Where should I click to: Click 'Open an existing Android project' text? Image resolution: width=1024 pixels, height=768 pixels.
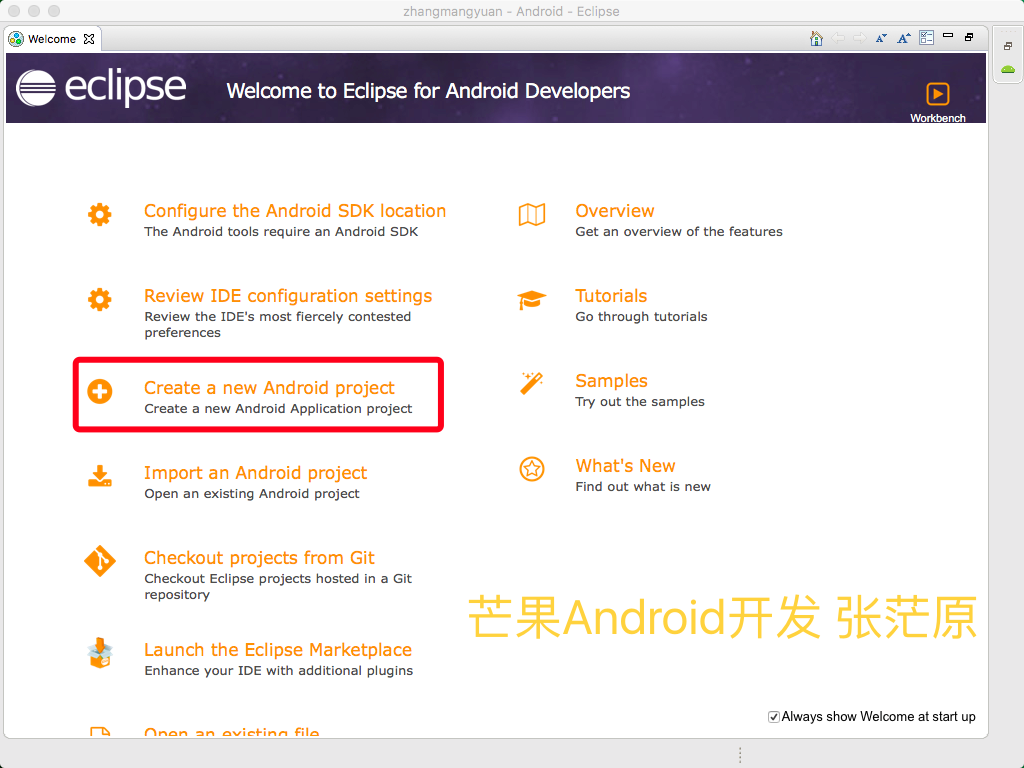[251, 494]
